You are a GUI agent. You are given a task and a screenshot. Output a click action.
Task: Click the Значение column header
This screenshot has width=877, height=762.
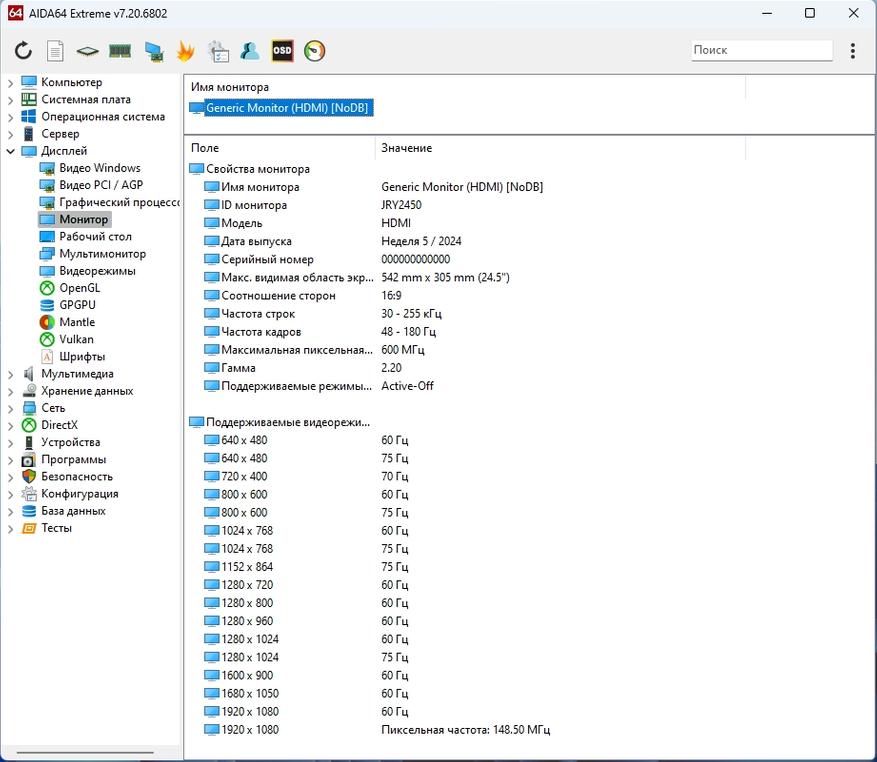click(406, 148)
